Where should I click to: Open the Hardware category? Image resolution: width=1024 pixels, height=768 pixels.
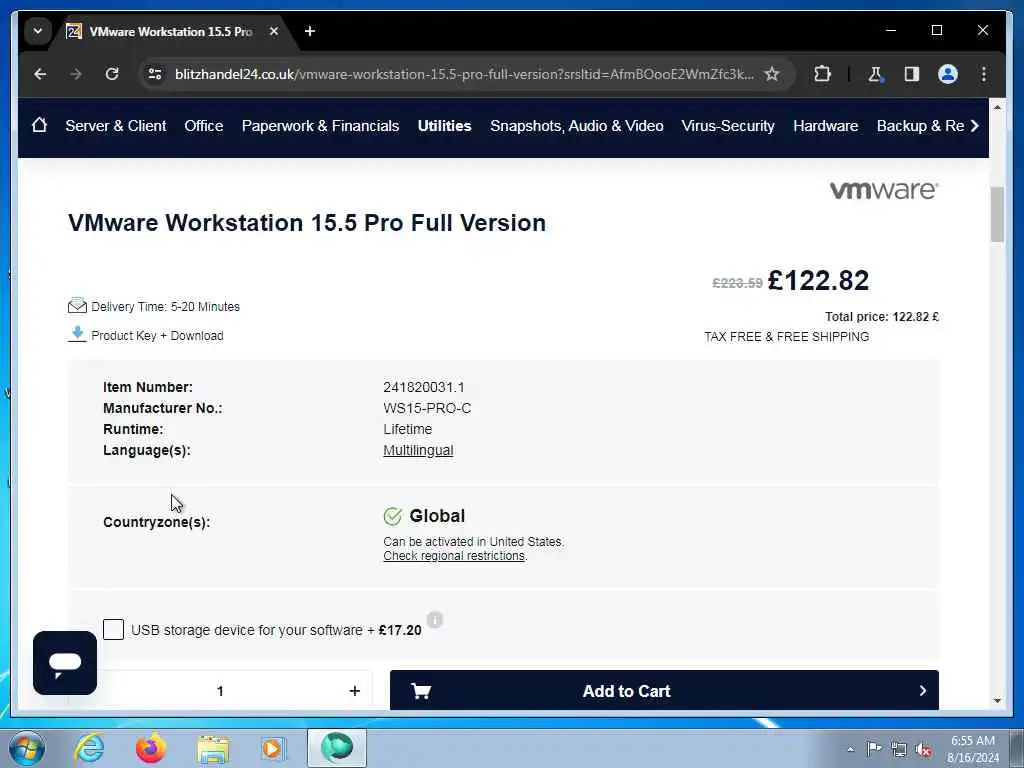(x=825, y=125)
